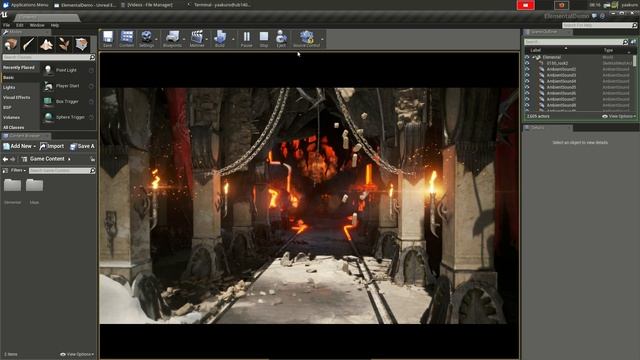The image size is (640, 360).
Task: Sort outliner by Label column
Action: (x=536, y=50)
